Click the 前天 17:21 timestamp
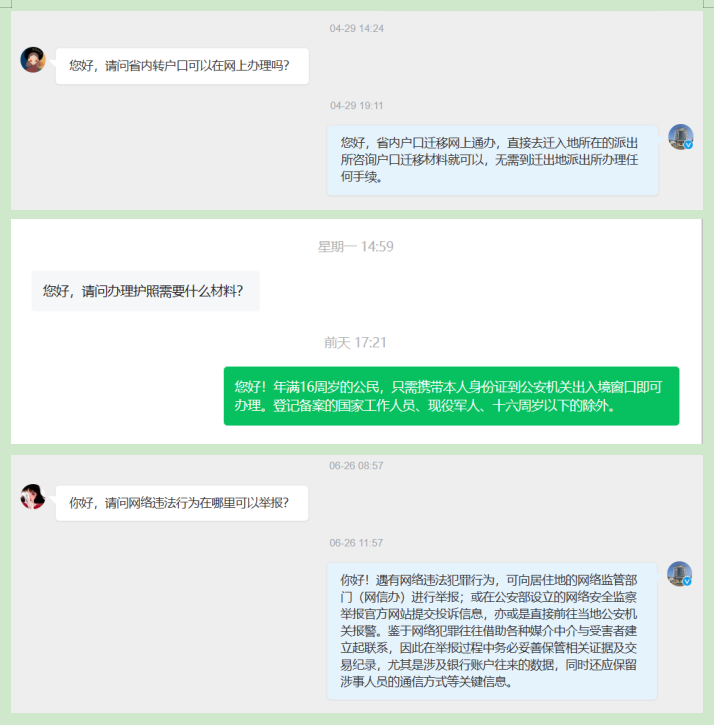714x725 pixels. tap(355, 343)
